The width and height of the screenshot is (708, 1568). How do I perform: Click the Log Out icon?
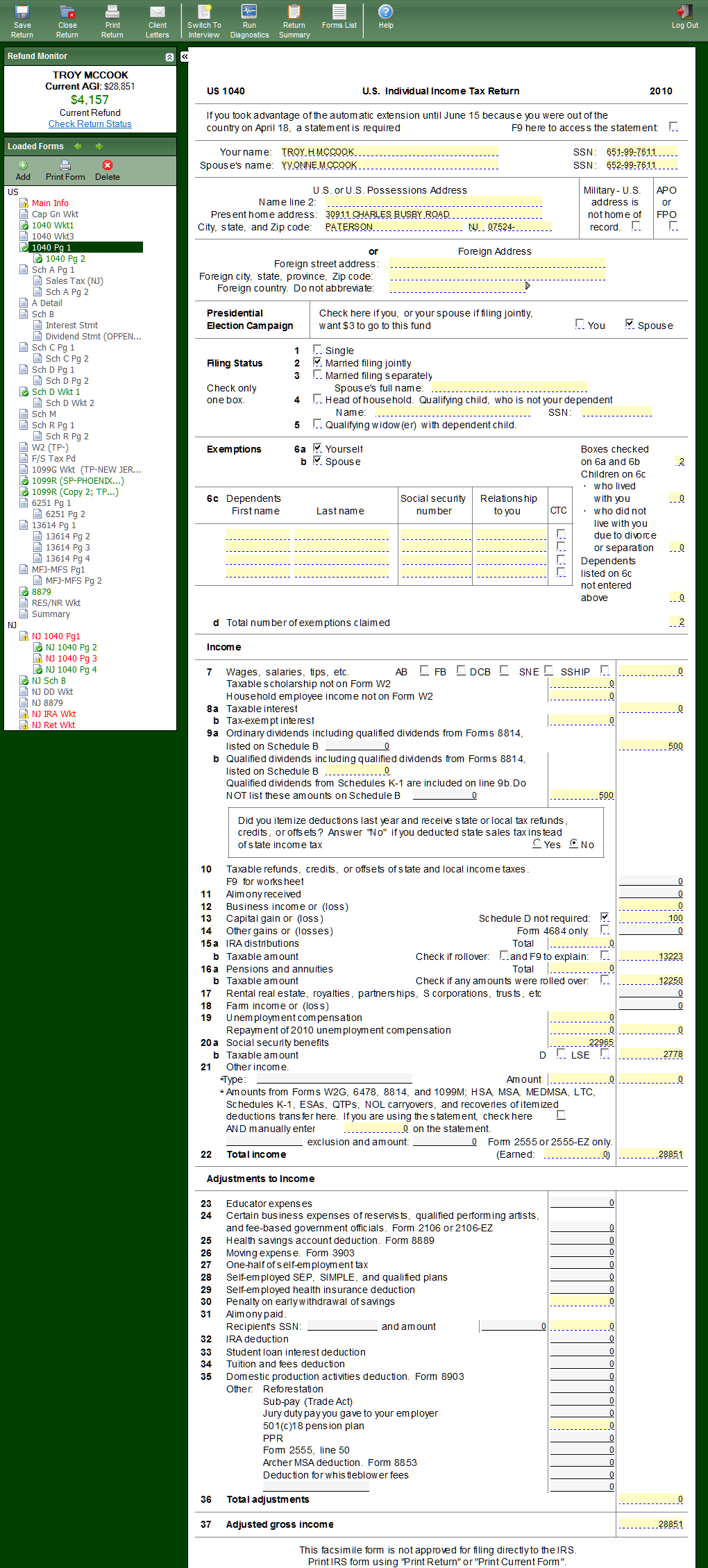click(684, 17)
